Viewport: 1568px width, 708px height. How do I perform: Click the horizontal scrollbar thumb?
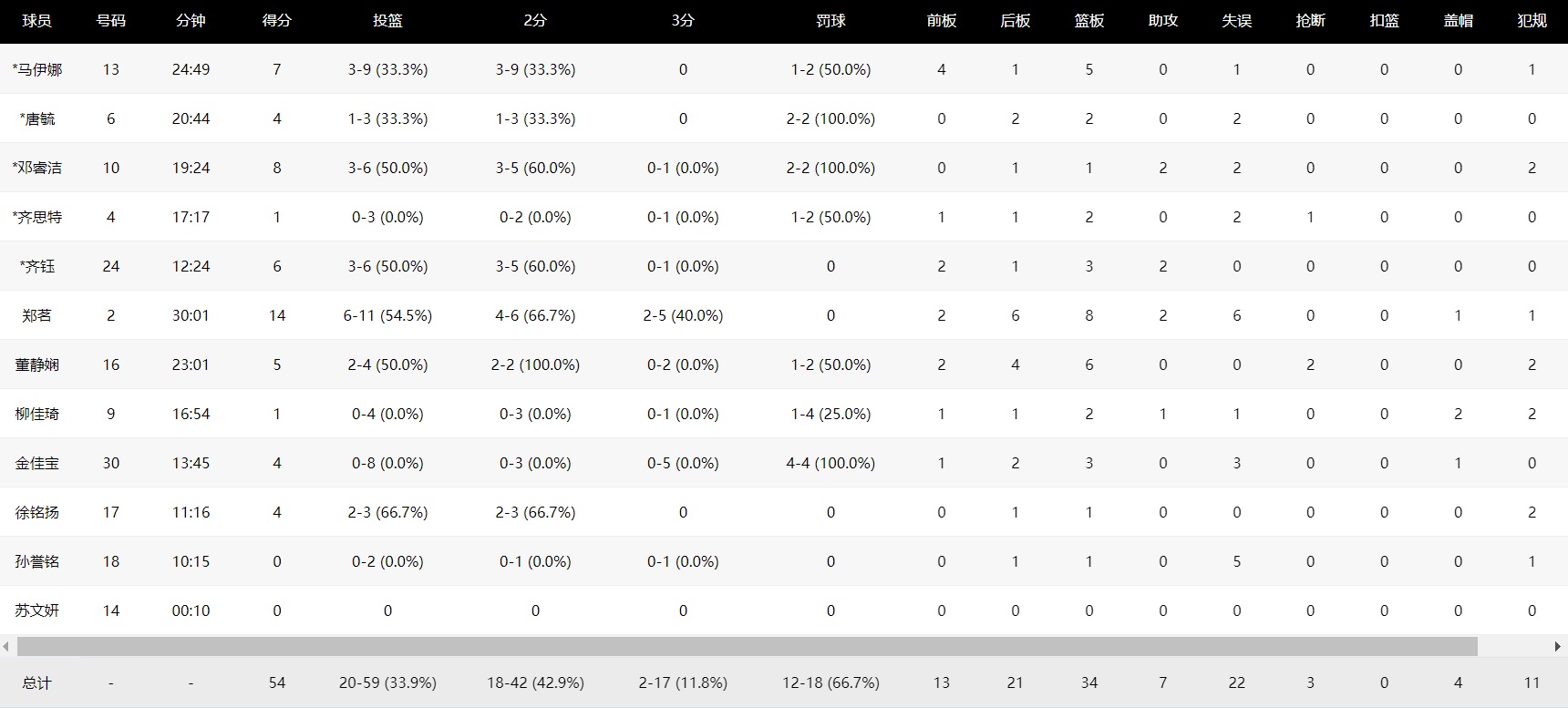(747, 647)
